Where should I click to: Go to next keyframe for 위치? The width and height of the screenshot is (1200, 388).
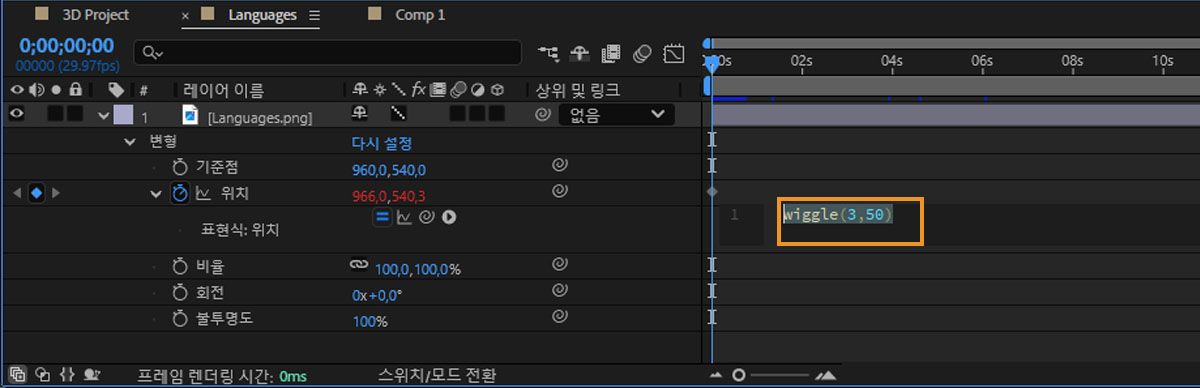click(57, 193)
